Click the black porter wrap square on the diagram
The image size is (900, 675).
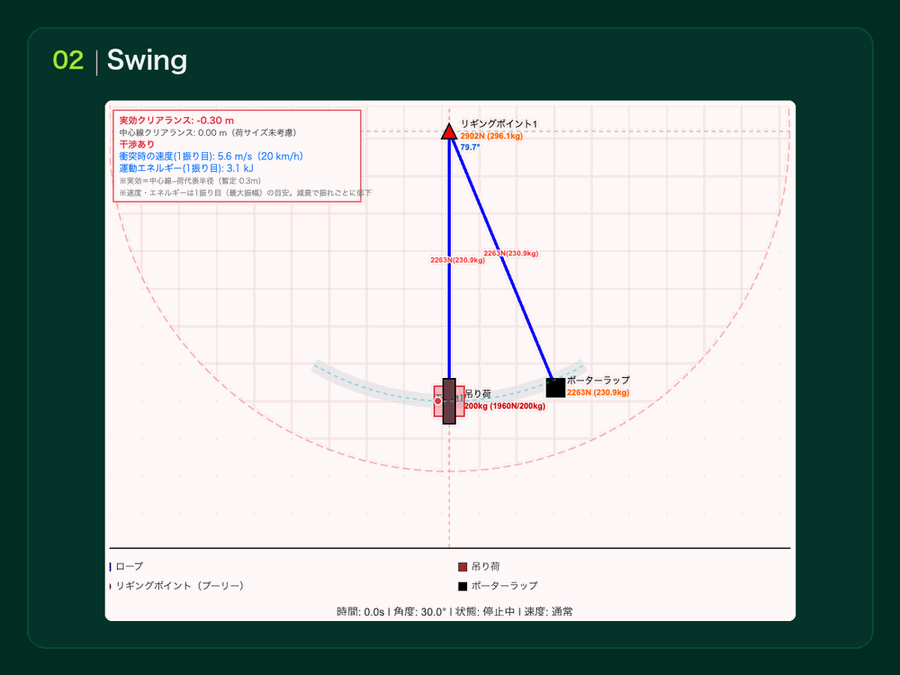click(x=555, y=388)
